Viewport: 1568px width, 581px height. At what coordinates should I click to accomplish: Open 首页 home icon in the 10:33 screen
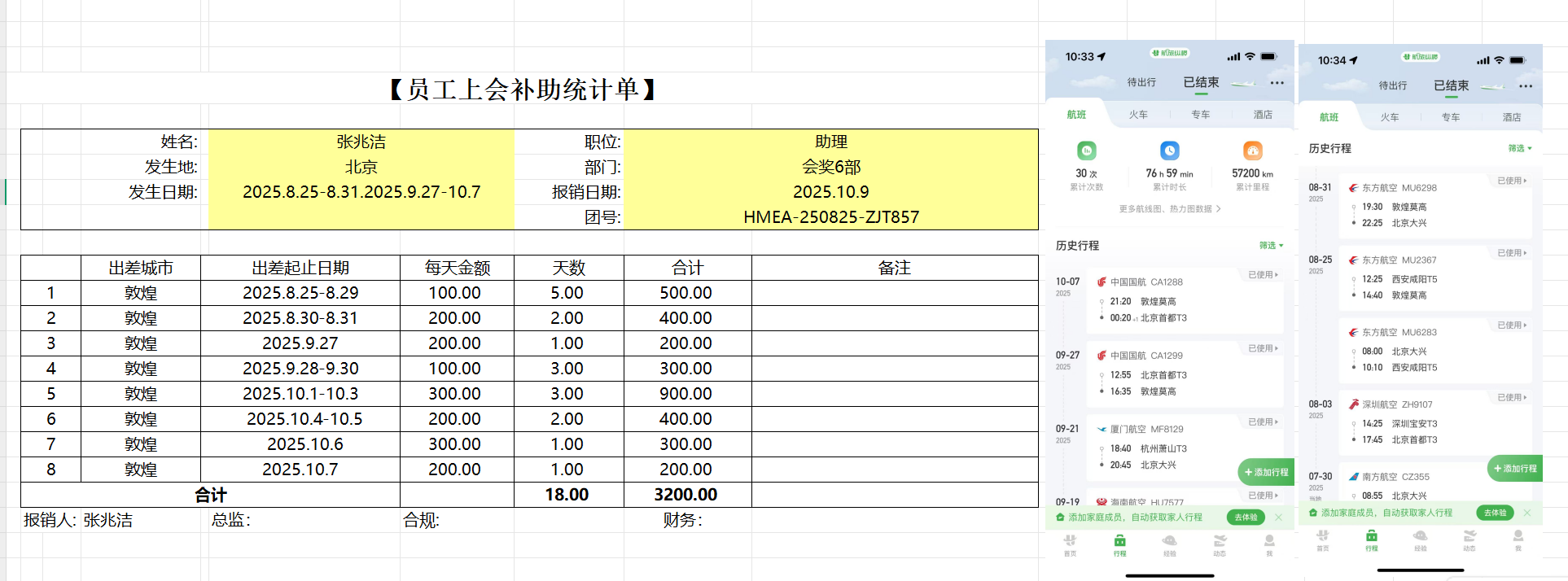click(x=1070, y=544)
